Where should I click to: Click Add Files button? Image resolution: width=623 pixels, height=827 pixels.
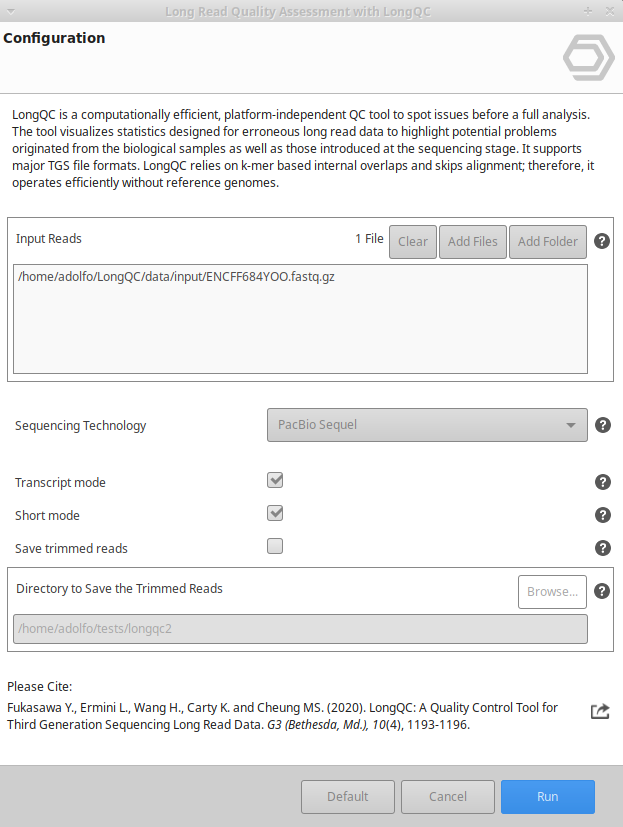click(x=473, y=241)
